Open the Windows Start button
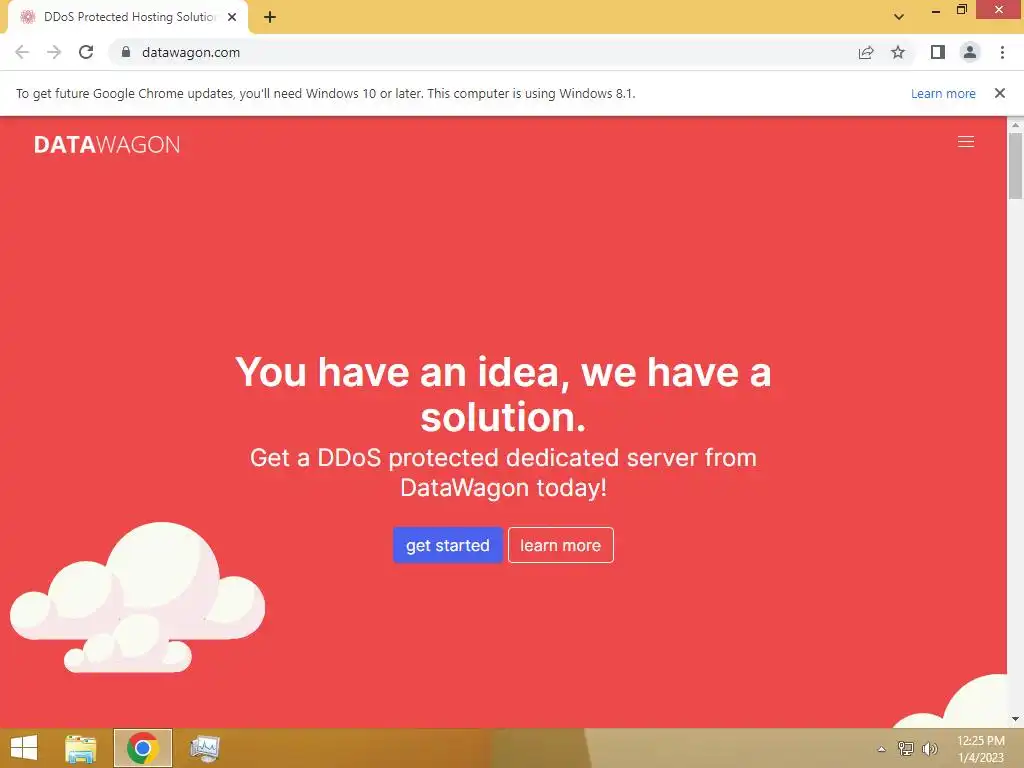This screenshot has height=768, width=1024. click(24, 748)
